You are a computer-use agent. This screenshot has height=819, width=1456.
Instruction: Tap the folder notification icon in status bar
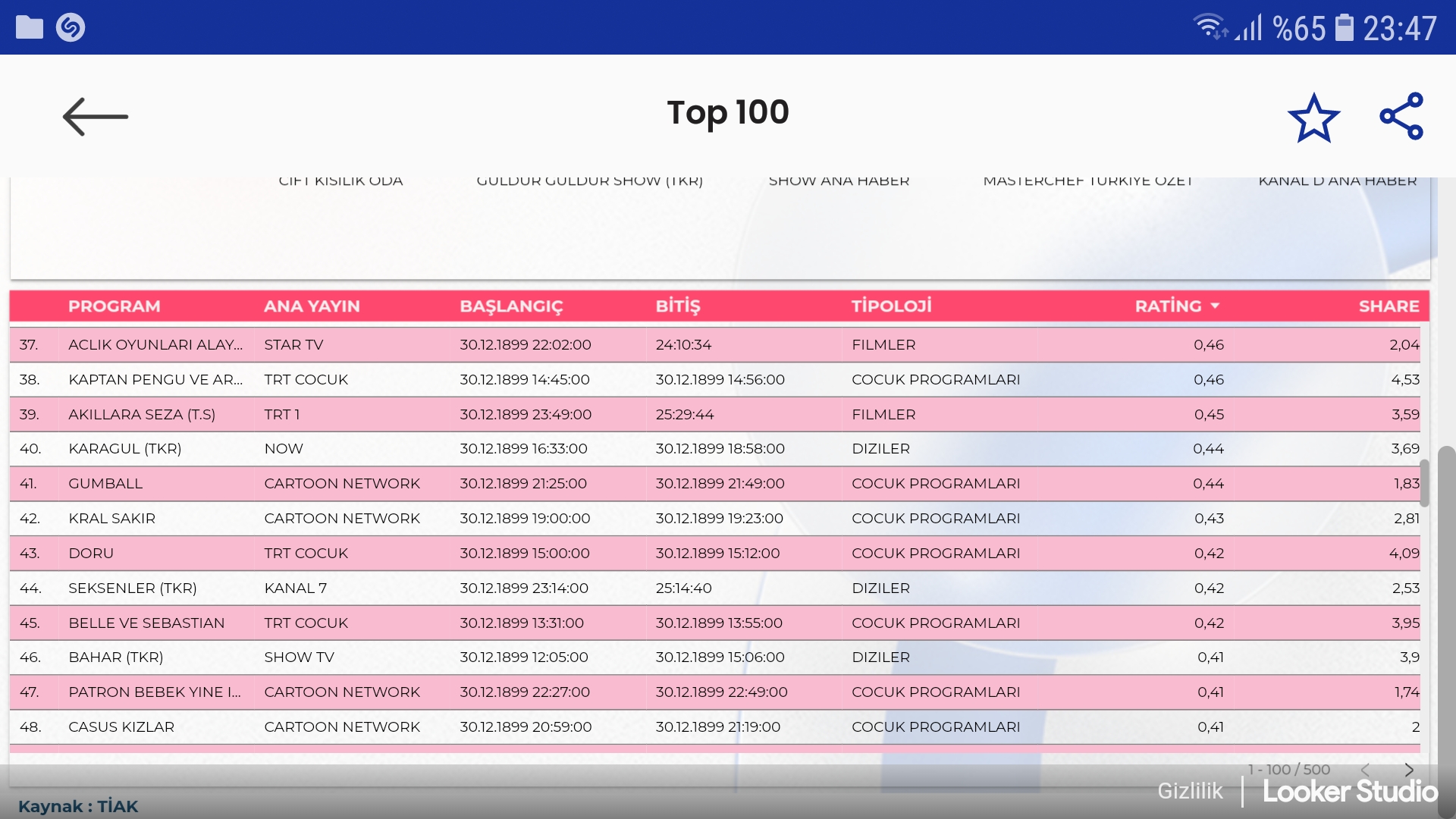(30, 27)
